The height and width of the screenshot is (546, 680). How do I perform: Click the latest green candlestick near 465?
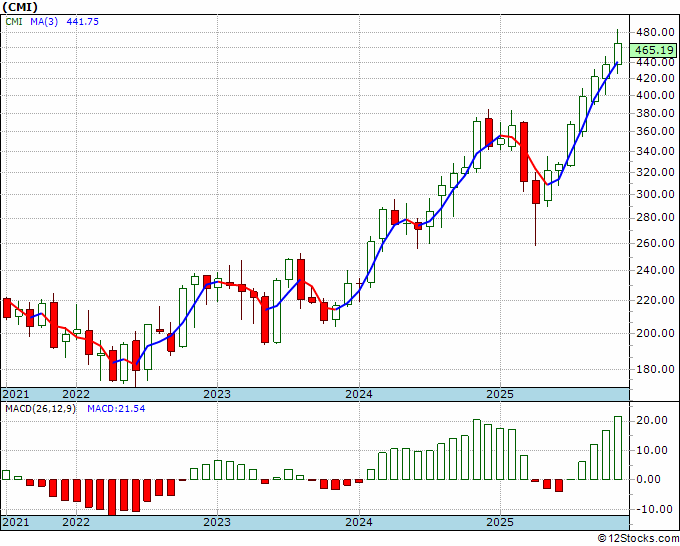click(x=618, y=54)
